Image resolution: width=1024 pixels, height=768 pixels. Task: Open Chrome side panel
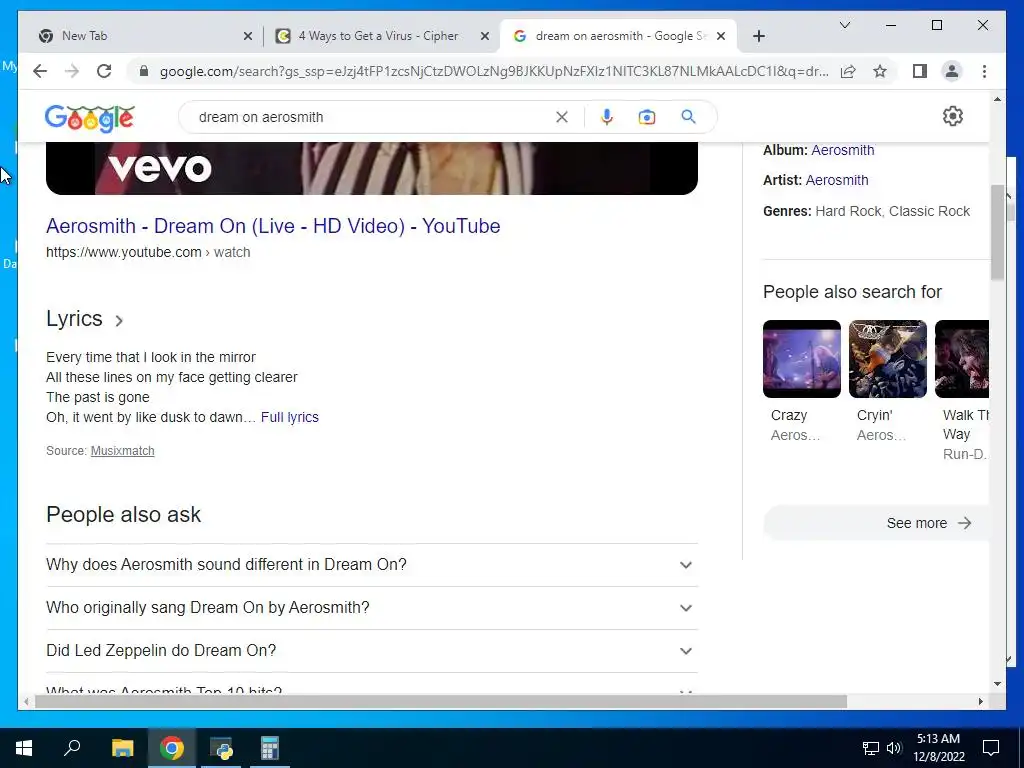(920, 71)
